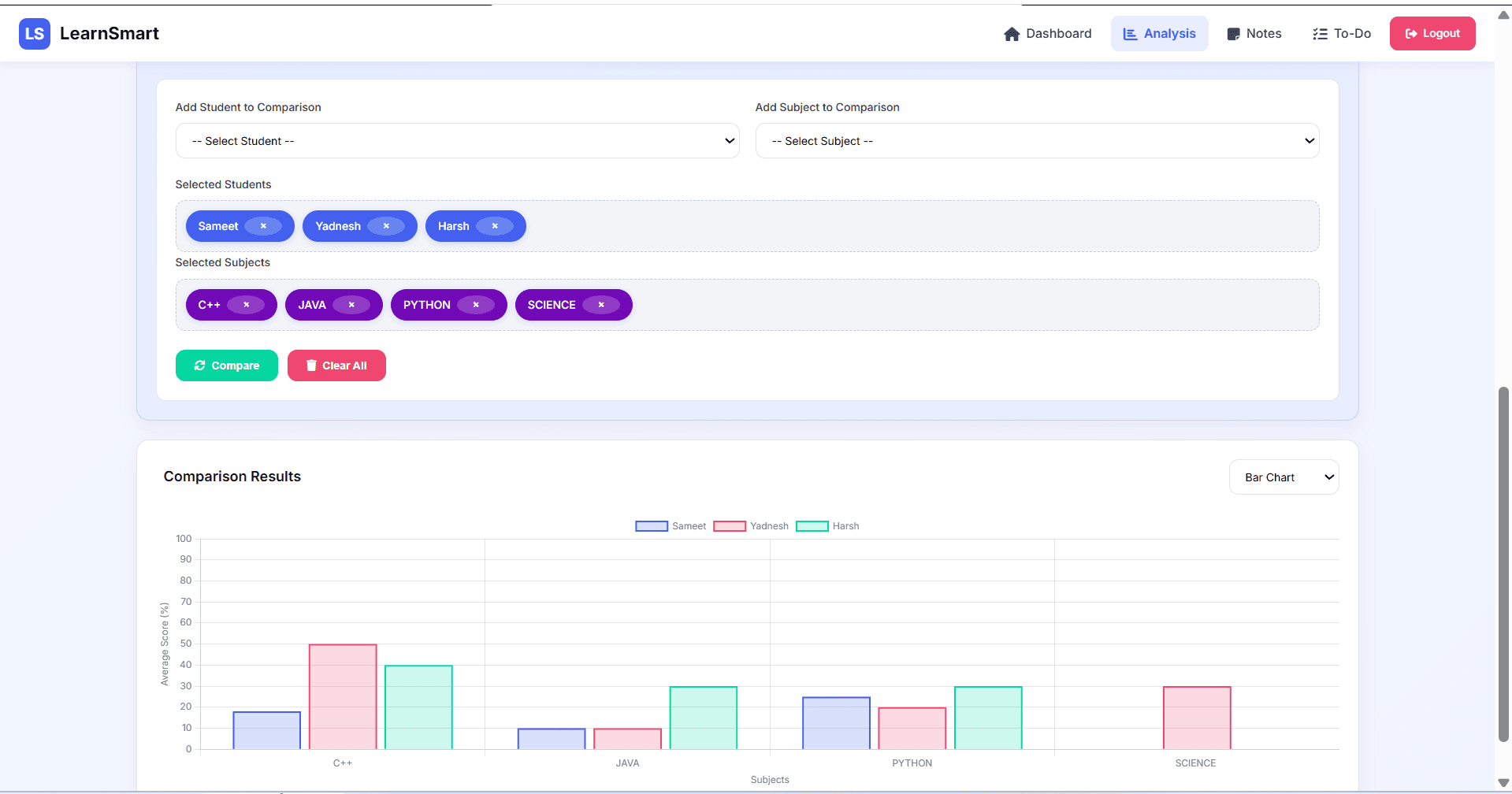Remove SCIENCE from selected subjects
Screen dimensions: 1512x794
coord(601,305)
